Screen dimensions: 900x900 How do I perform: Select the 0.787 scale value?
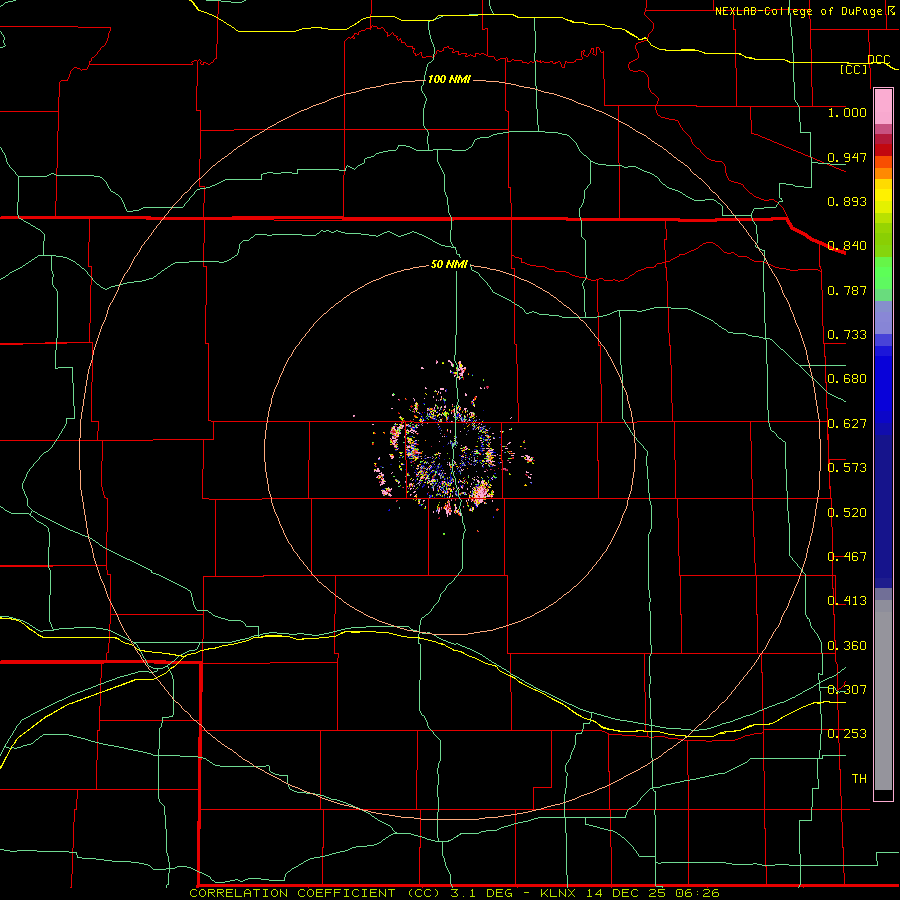pyautogui.click(x=847, y=290)
